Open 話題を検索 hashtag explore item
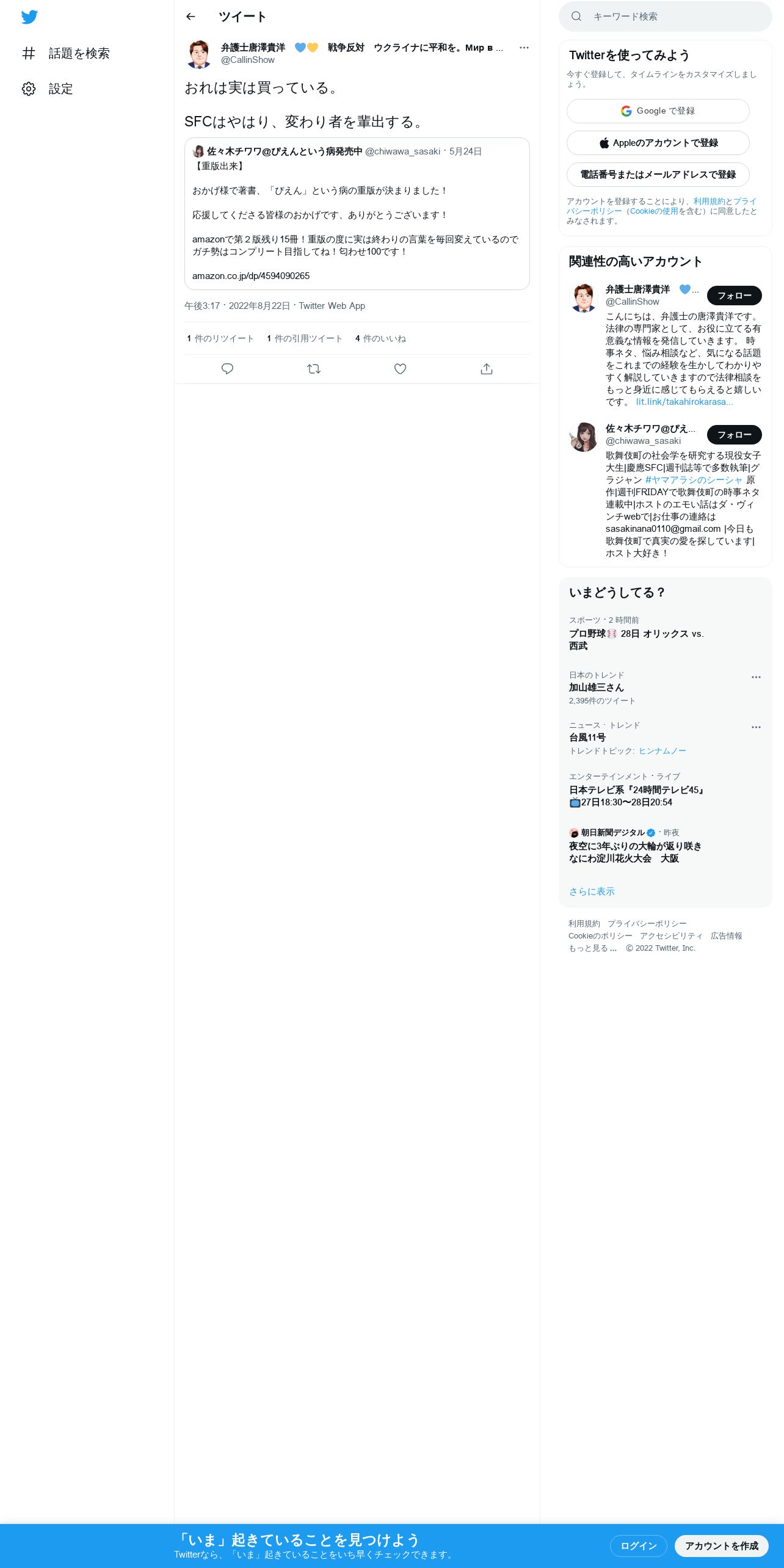Screen dimensions: 784x1568 [x=66, y=53]
